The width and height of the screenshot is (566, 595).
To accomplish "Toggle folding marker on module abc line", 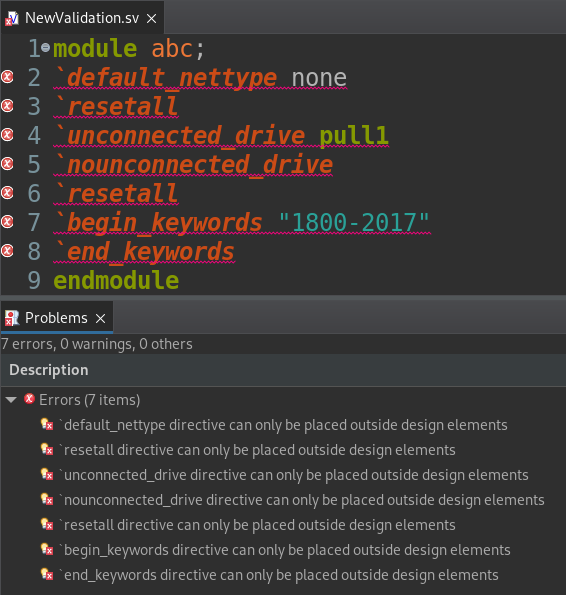I will coord(46,48).
